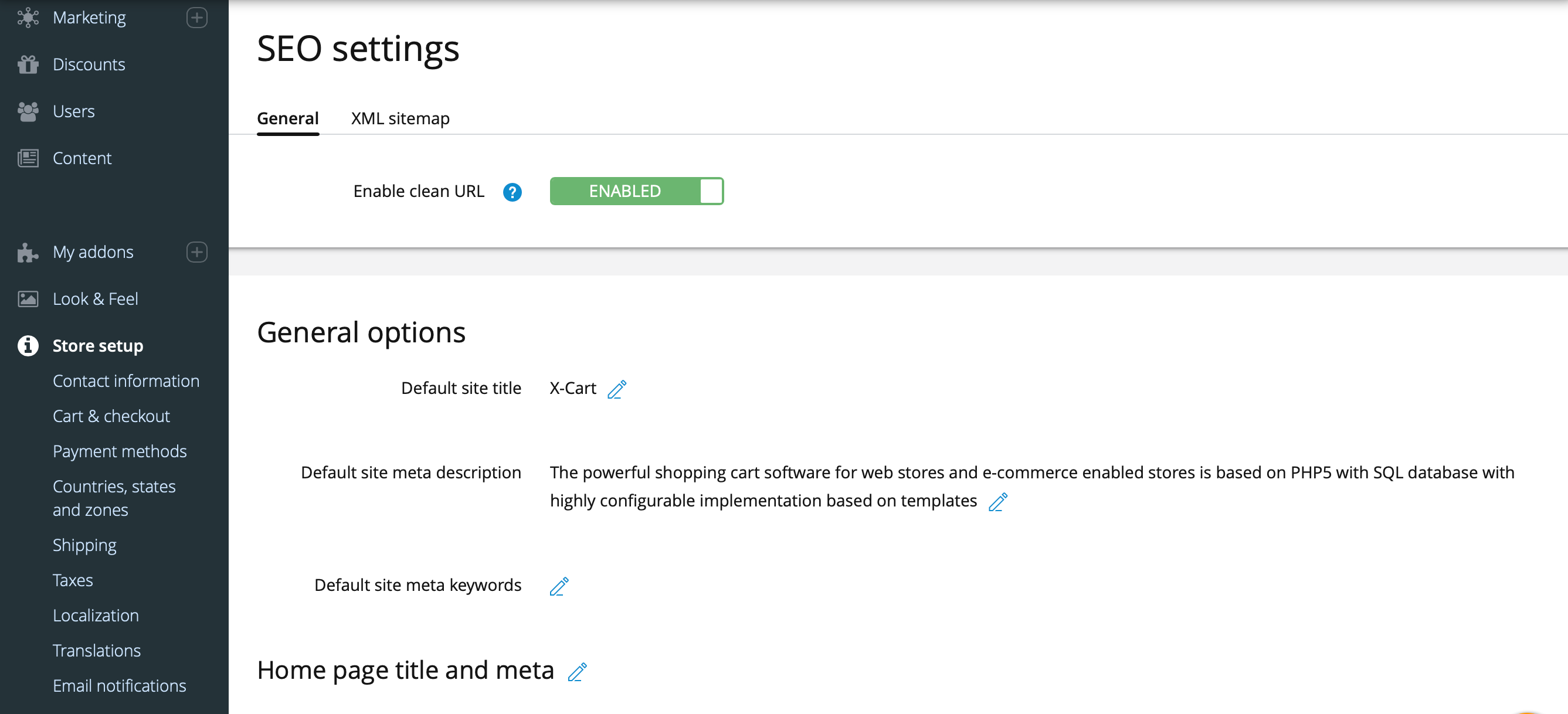Click the Look & Feel image icon
The width and height of the screenshot is (1568, 714).
pos(28,299)
